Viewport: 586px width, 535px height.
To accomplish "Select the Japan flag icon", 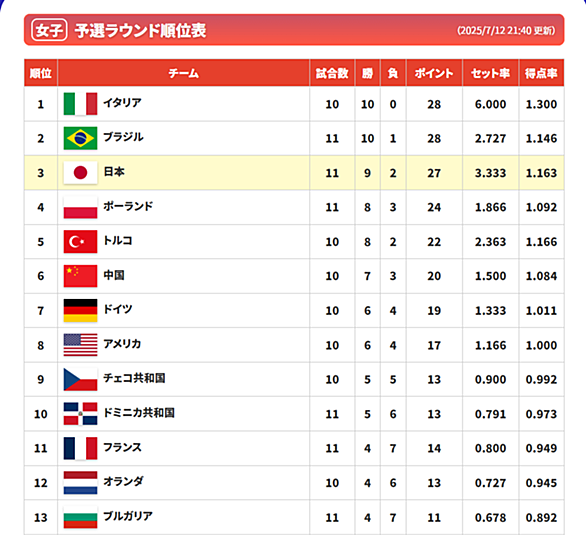I will [x=80, y=173].
